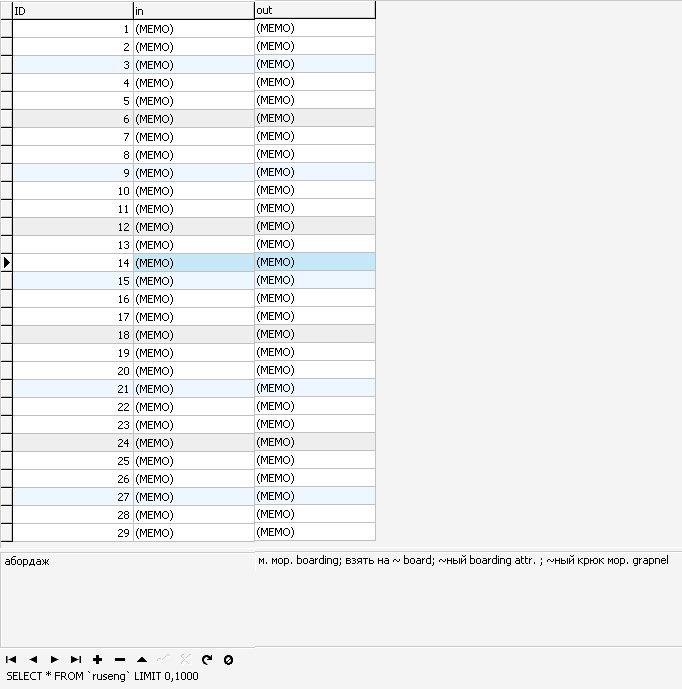
Task: Select the 'in' MEMO cell in row 28
Action: pyautogui.click(x=194, y=515)
